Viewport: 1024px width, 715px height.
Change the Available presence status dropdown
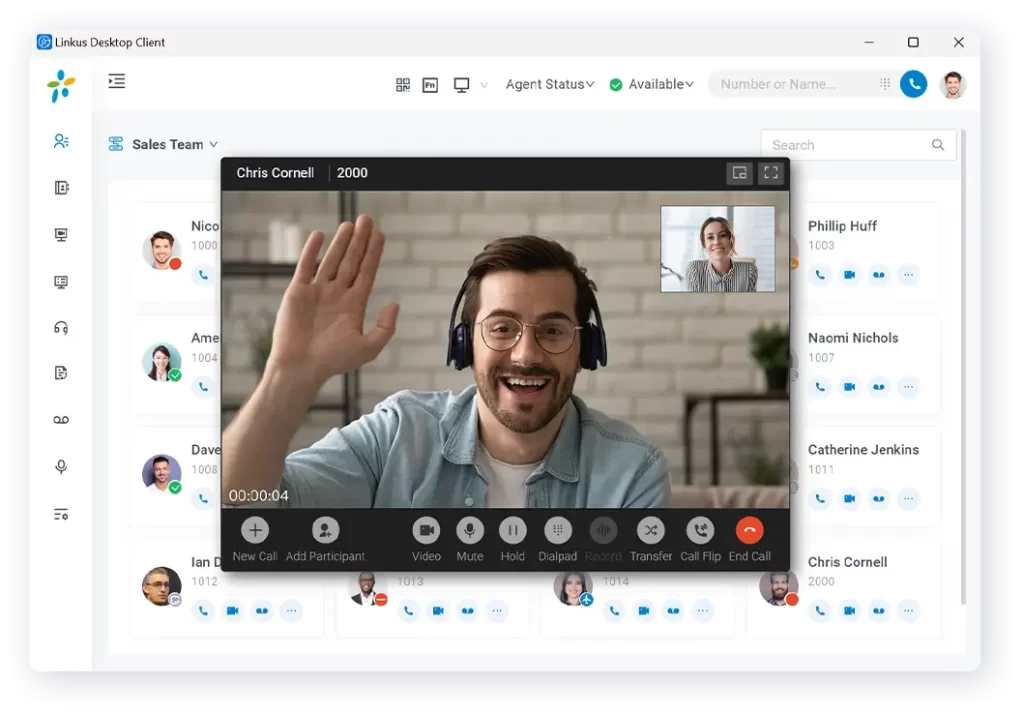[x=652, y=85]
